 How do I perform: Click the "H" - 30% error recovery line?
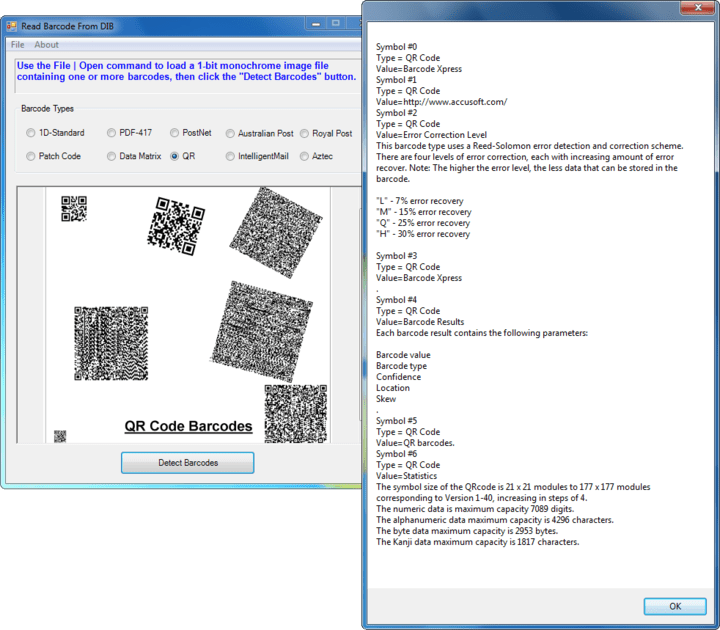click(423, 234)
